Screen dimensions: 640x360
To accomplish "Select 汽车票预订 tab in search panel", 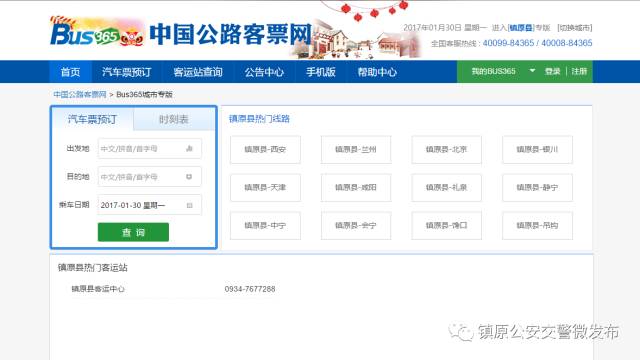I will (92, 119).
